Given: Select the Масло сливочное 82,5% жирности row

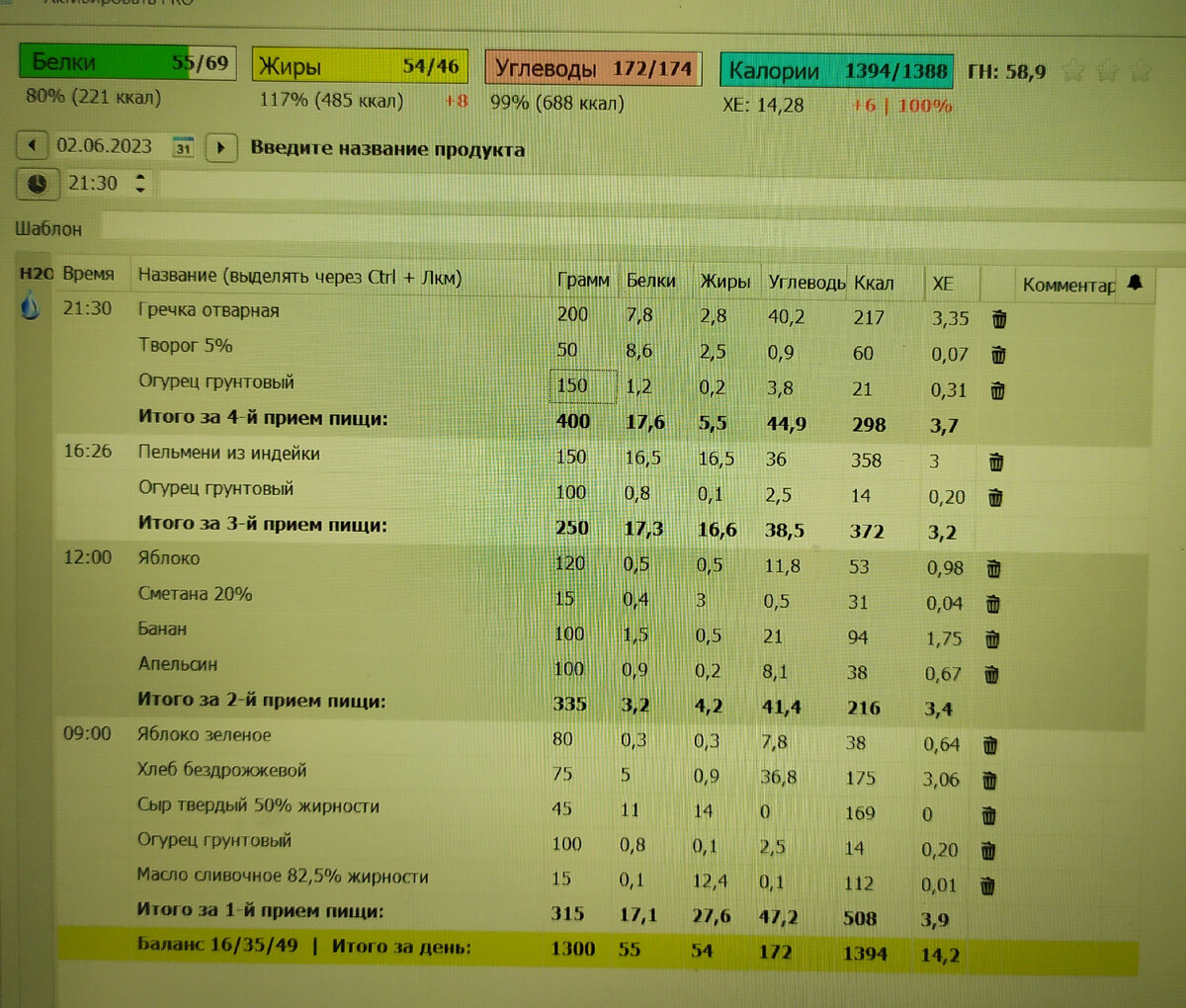Looking at the screenshot, I should click(283, 876).
